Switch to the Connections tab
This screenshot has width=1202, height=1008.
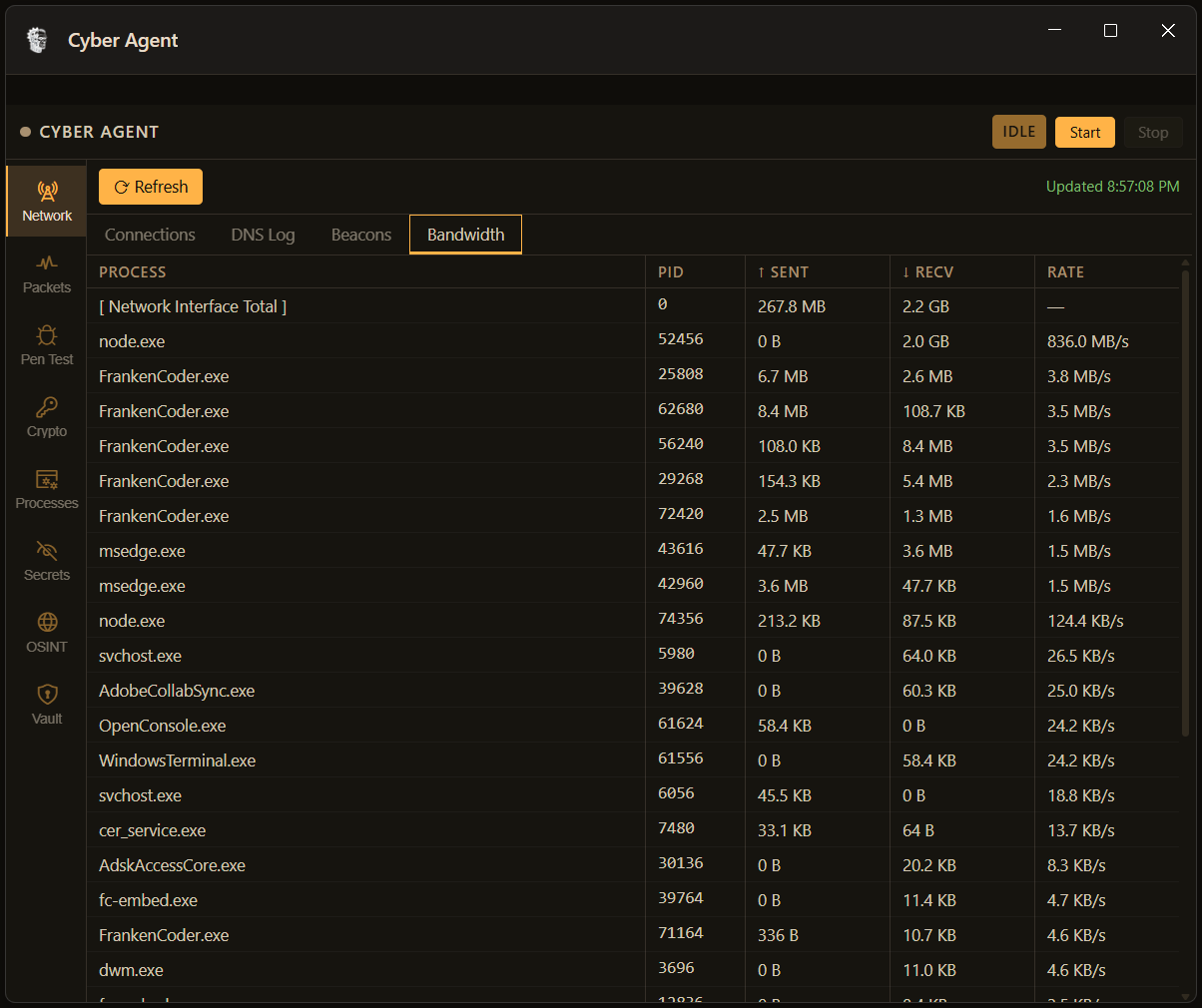150,235
